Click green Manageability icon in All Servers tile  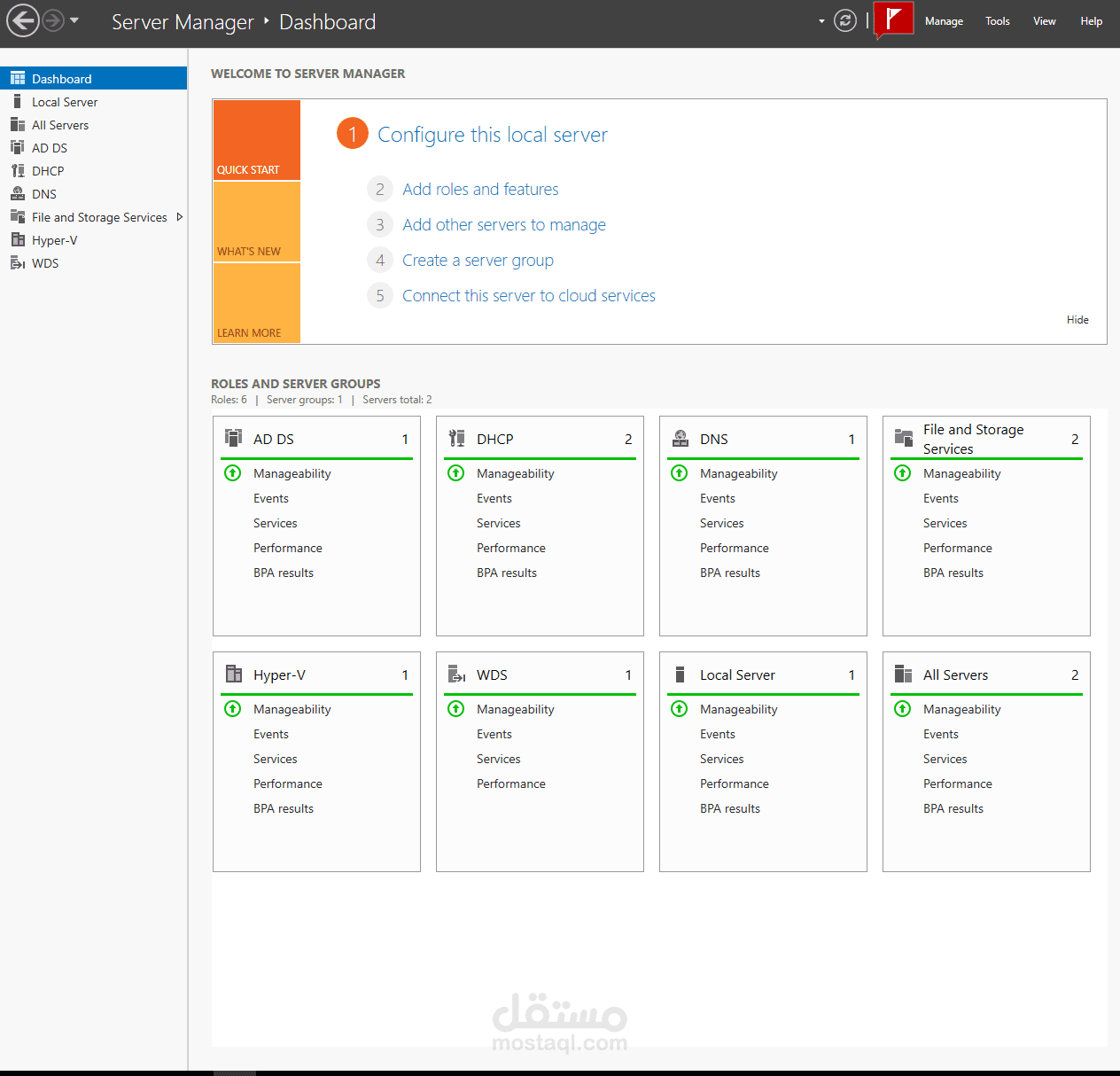click(x=902, y=709)
